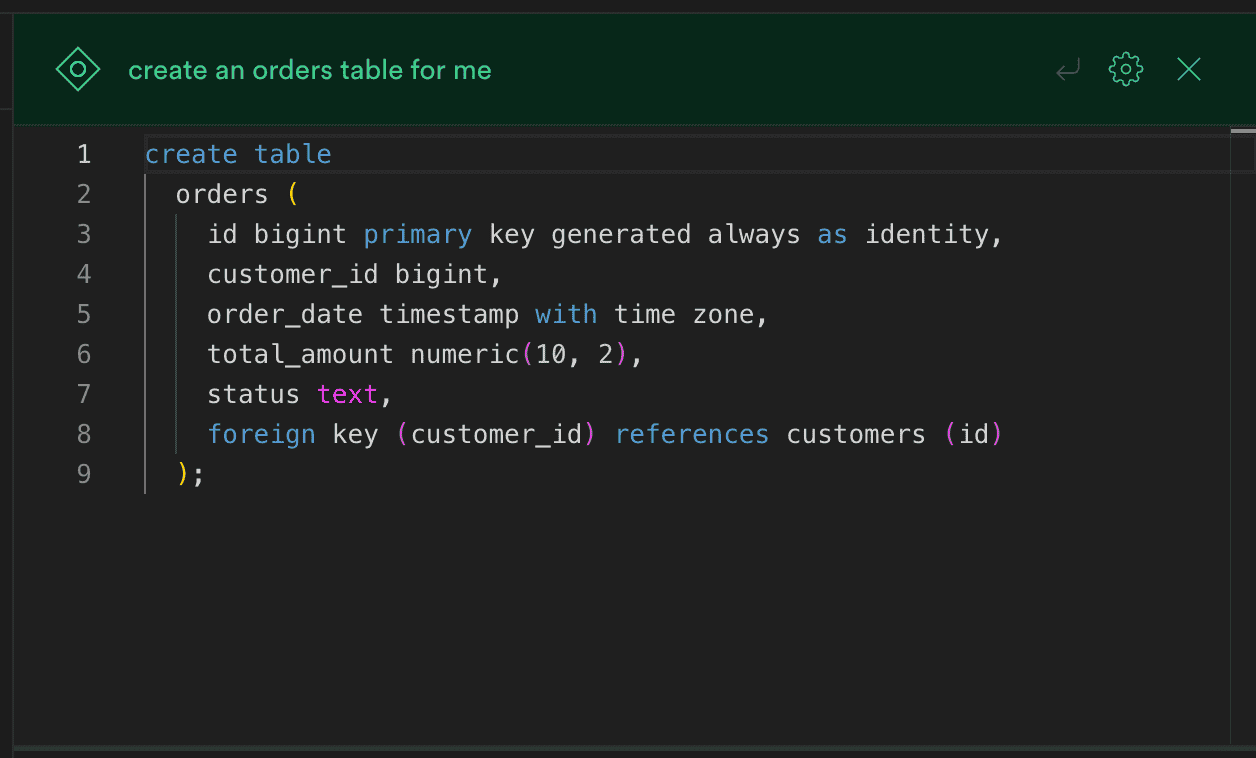Select the prompt icon left of the query text
The width and height of the screenshot is (1256, 758).
coord(78,69)
